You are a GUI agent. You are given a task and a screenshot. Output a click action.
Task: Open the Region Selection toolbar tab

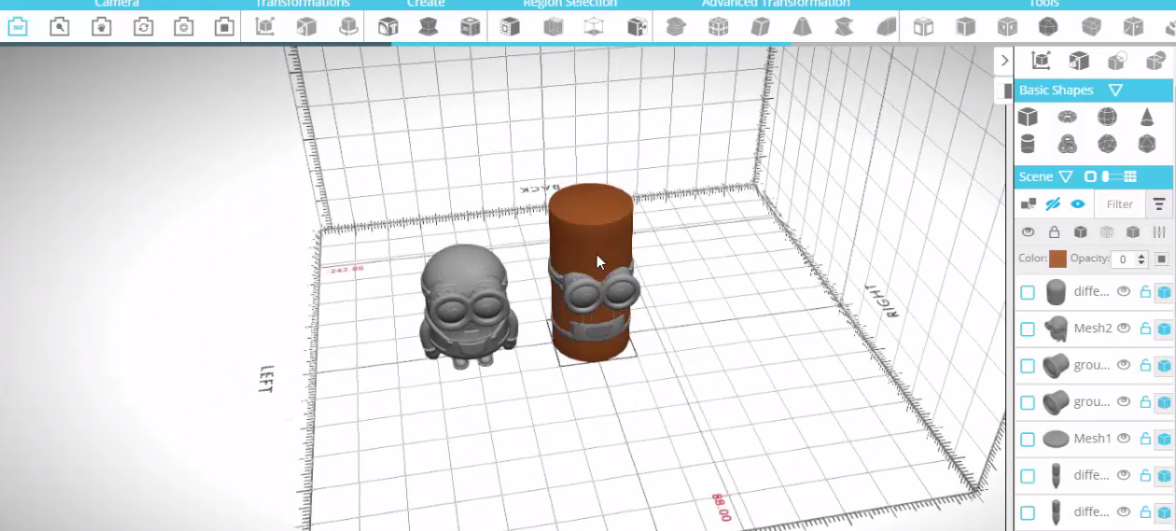570,4
